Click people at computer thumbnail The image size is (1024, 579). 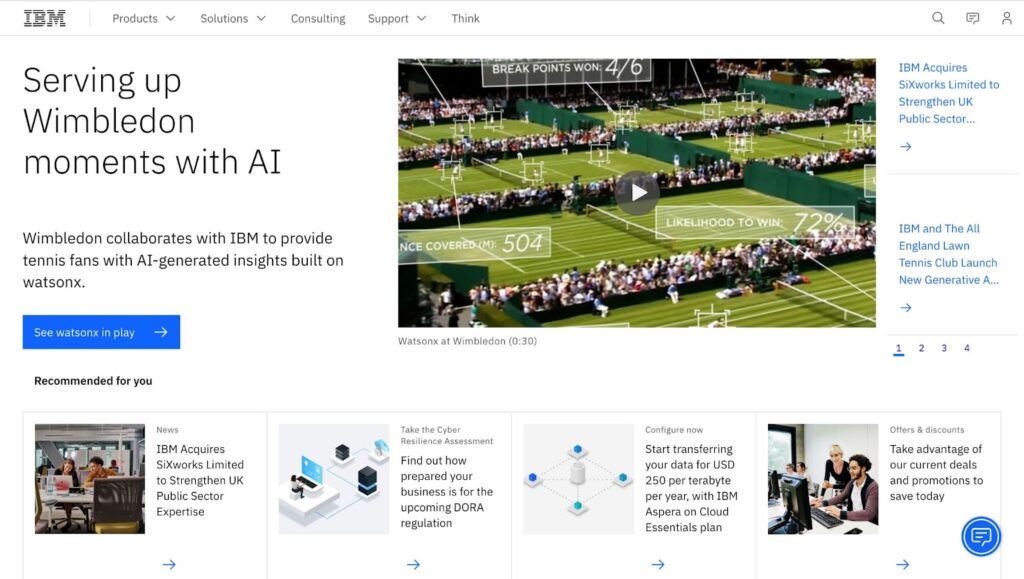click(x=823, y=479)
